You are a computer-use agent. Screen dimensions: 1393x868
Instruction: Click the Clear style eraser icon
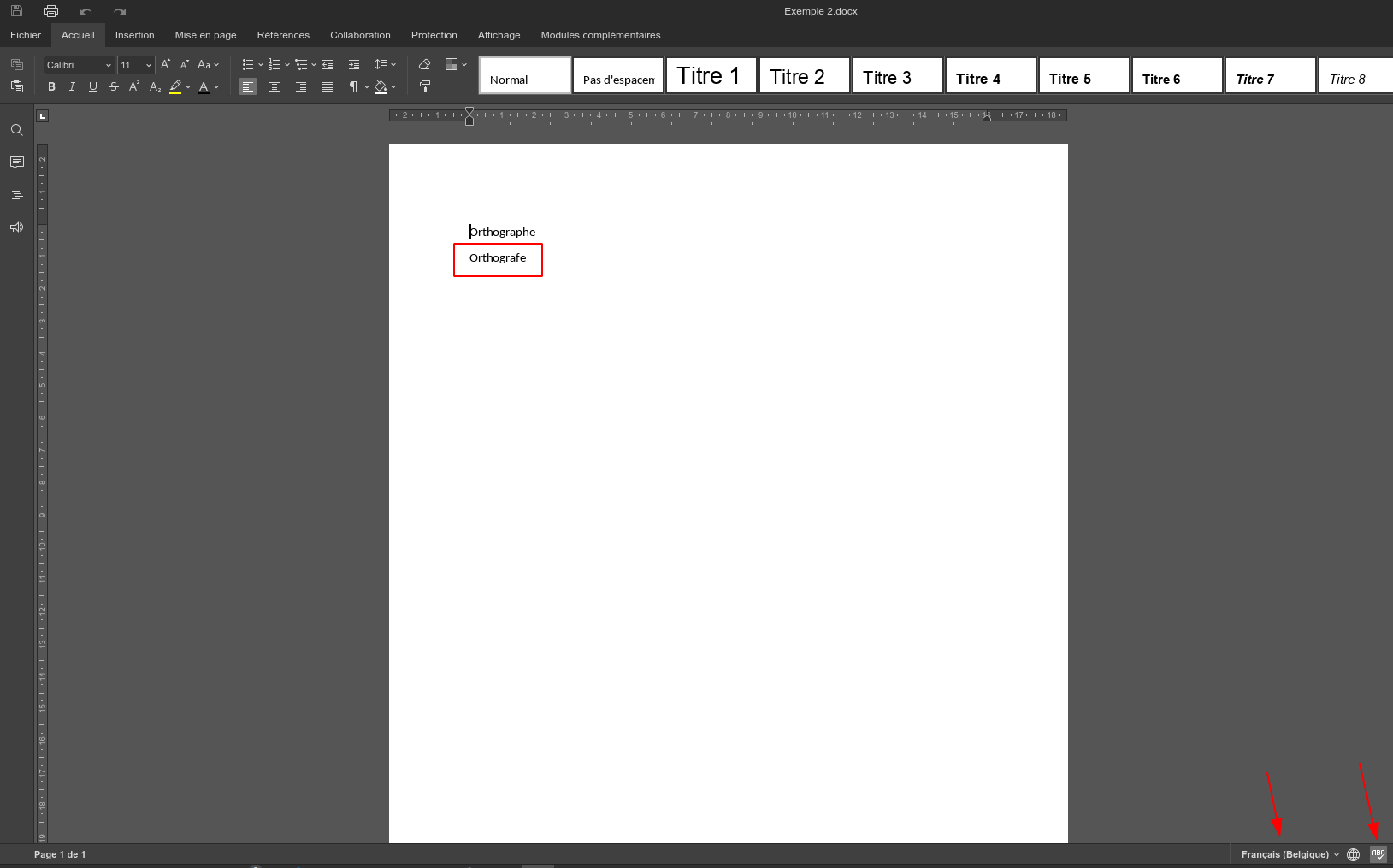425,64
